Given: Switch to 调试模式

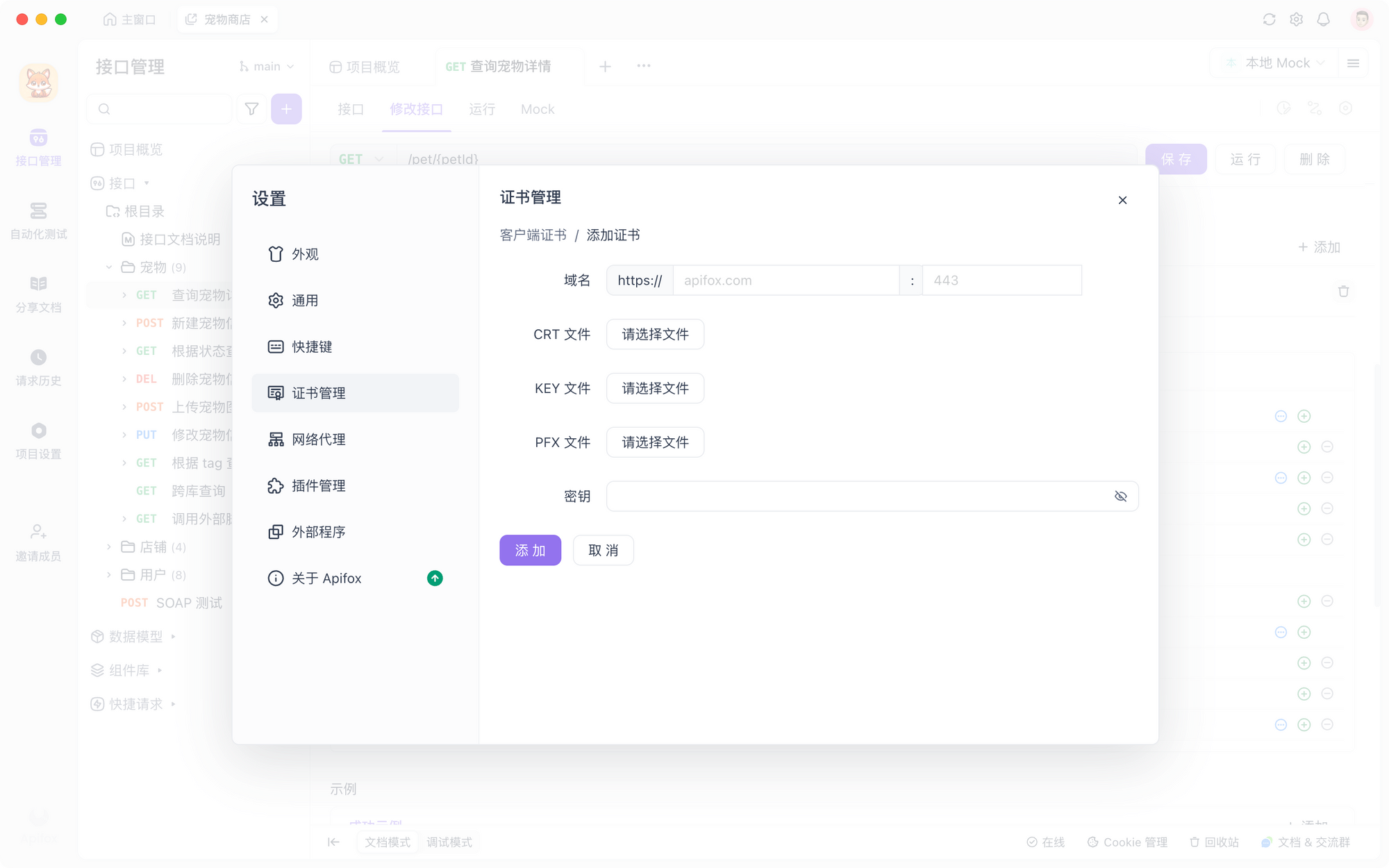Looking at the screenshot, I should coord(449,842).
